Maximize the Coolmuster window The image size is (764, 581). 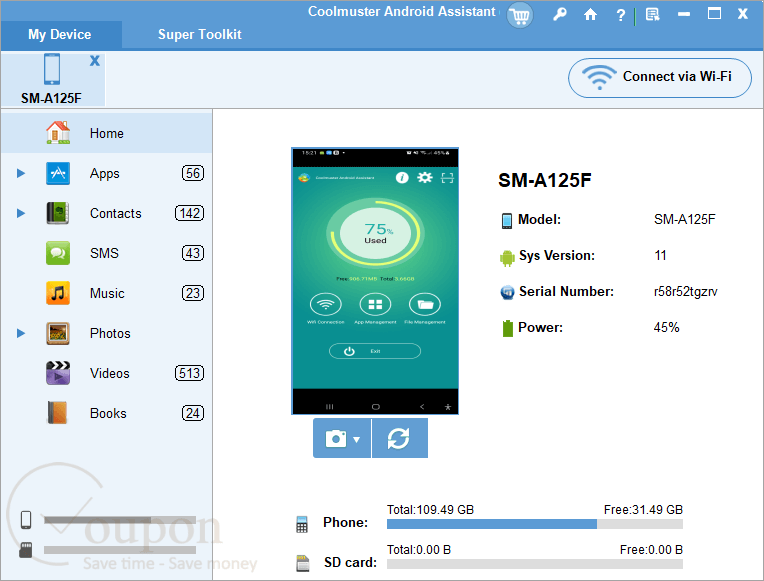[x=714, y=14]
